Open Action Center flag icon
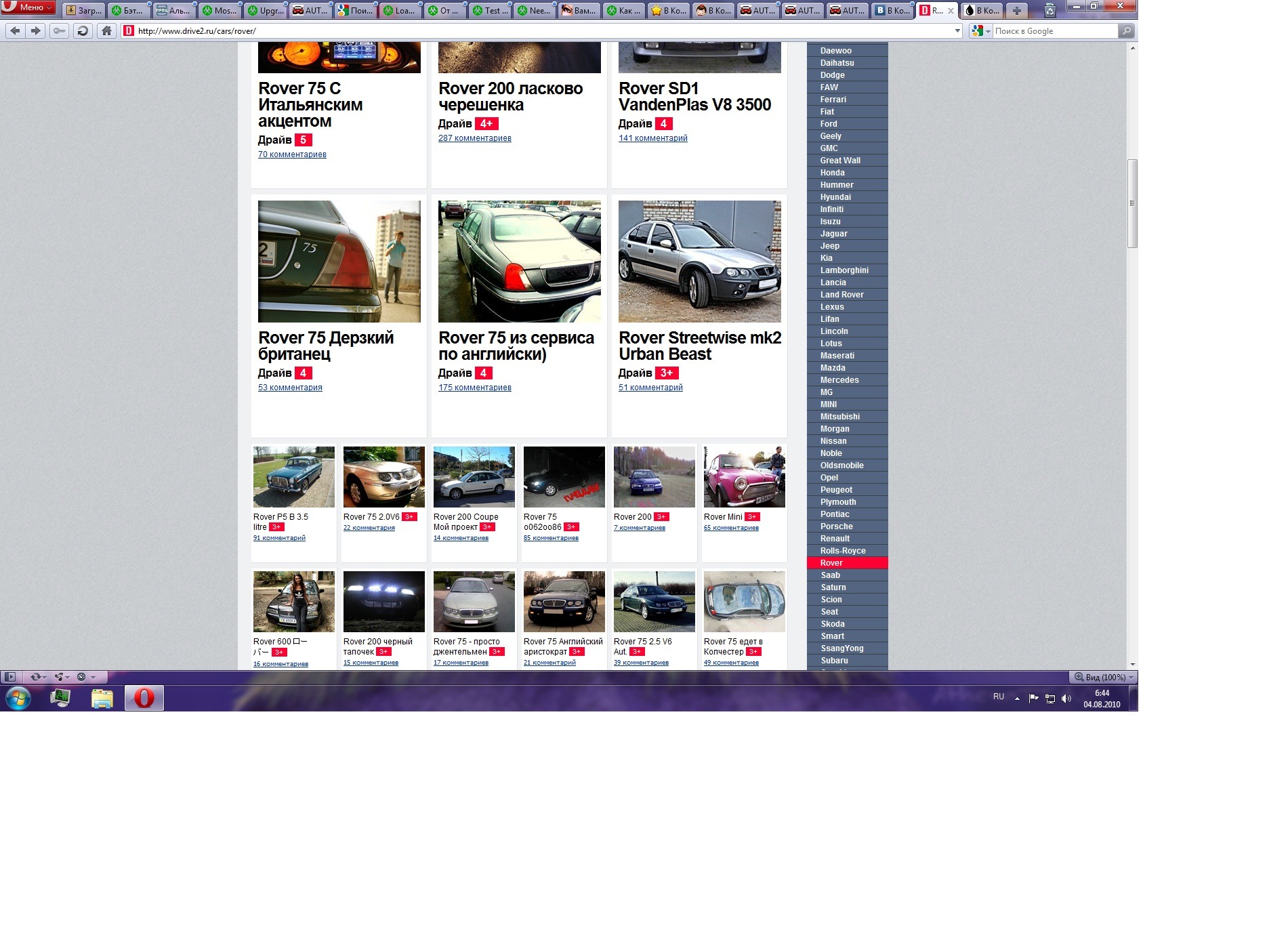1269x952 pixels. [x=1033, y=699]
